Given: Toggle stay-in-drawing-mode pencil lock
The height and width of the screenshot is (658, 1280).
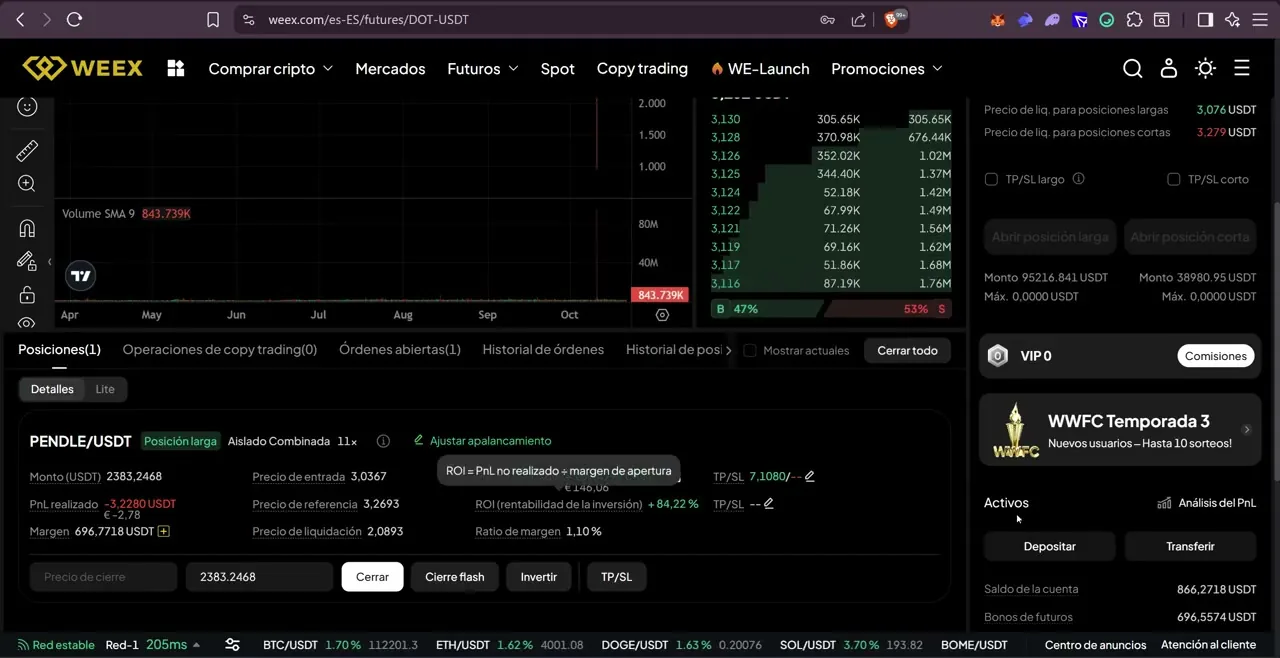Looking at the screenshot, I should click(27, 261).
